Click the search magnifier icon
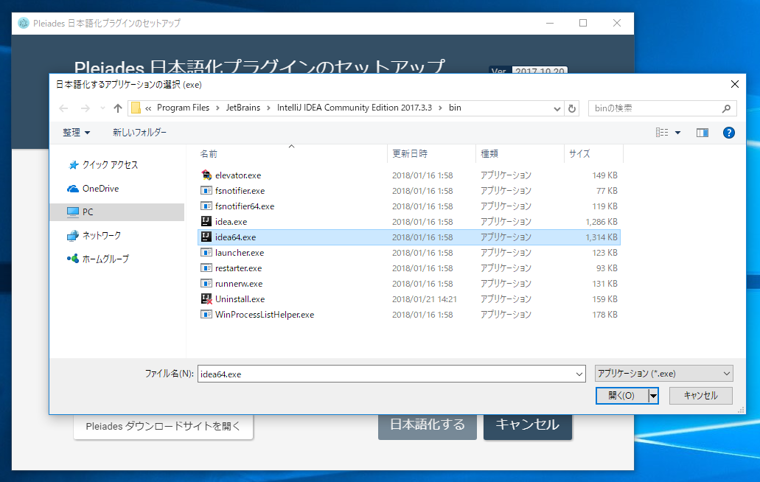760x482 pixels. pyautogui.click(x=726, y=109)
